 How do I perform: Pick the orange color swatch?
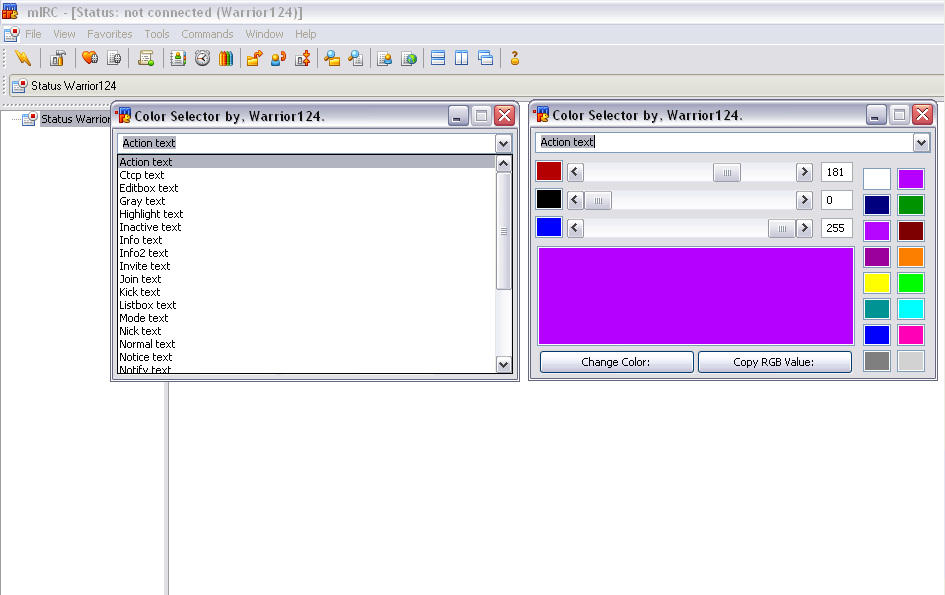coord(911,257)
